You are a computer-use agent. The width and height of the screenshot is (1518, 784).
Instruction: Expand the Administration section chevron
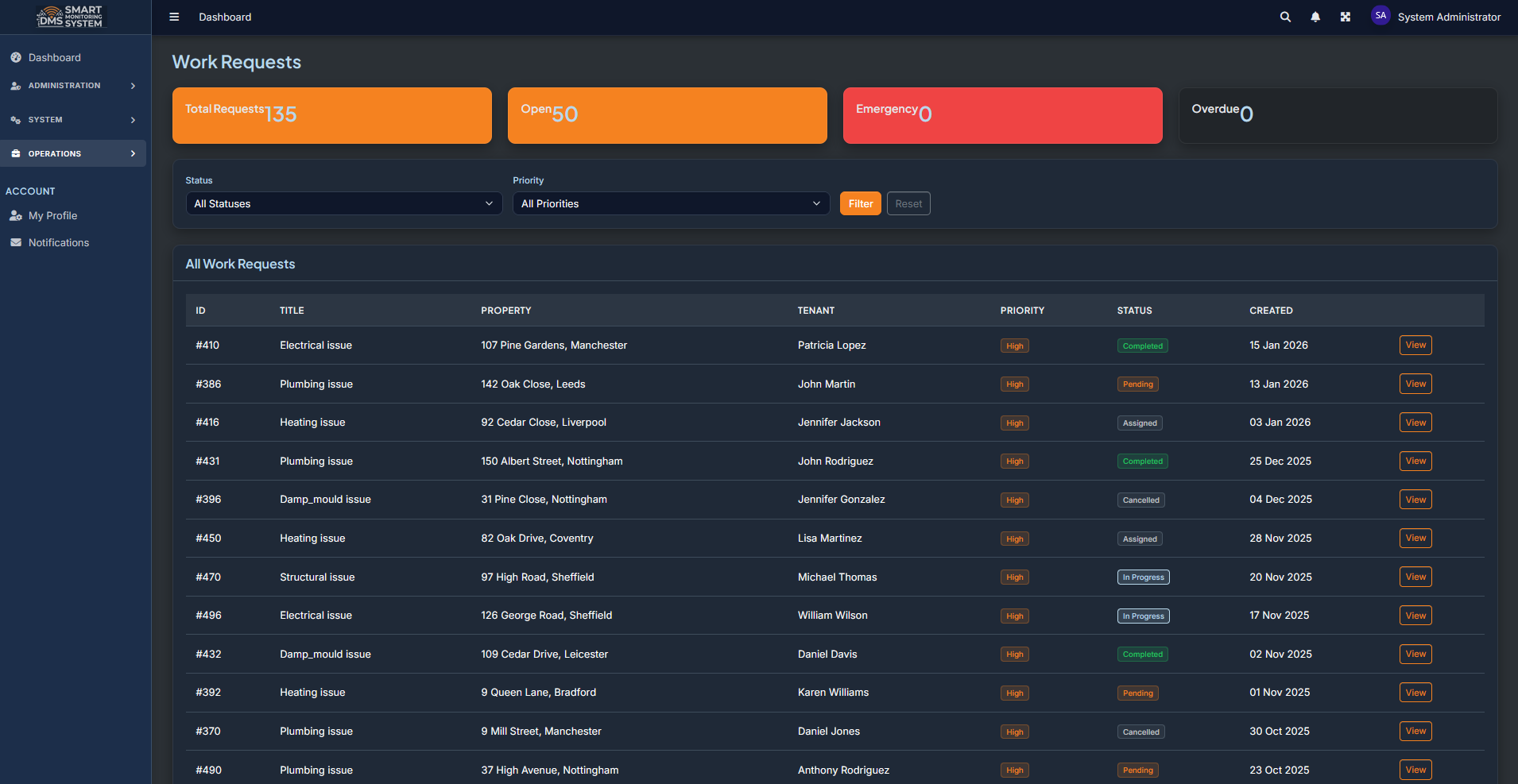133,85
